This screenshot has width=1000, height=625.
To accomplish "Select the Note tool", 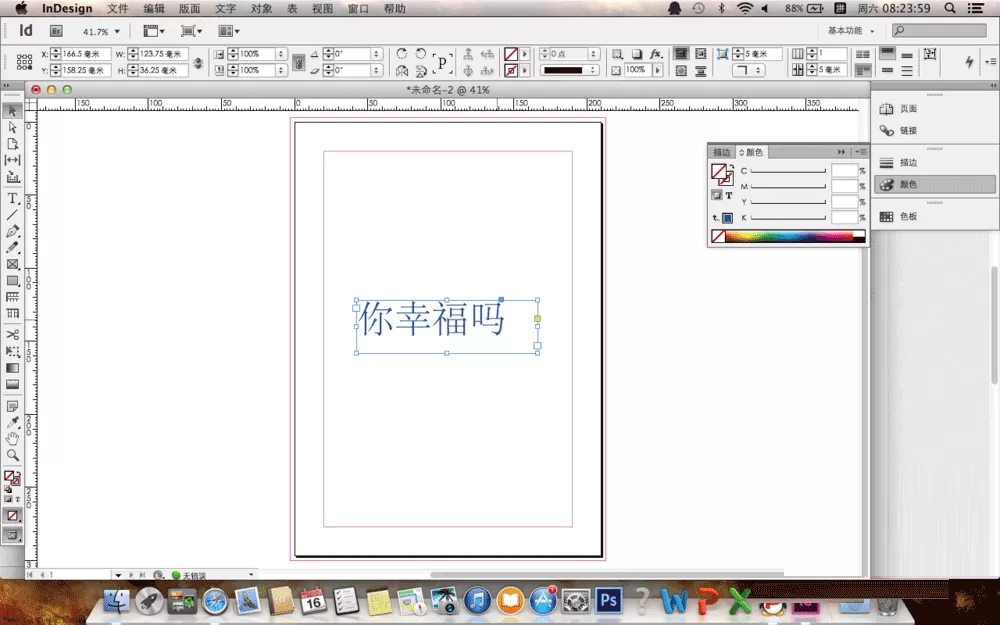I will [12, 406].
